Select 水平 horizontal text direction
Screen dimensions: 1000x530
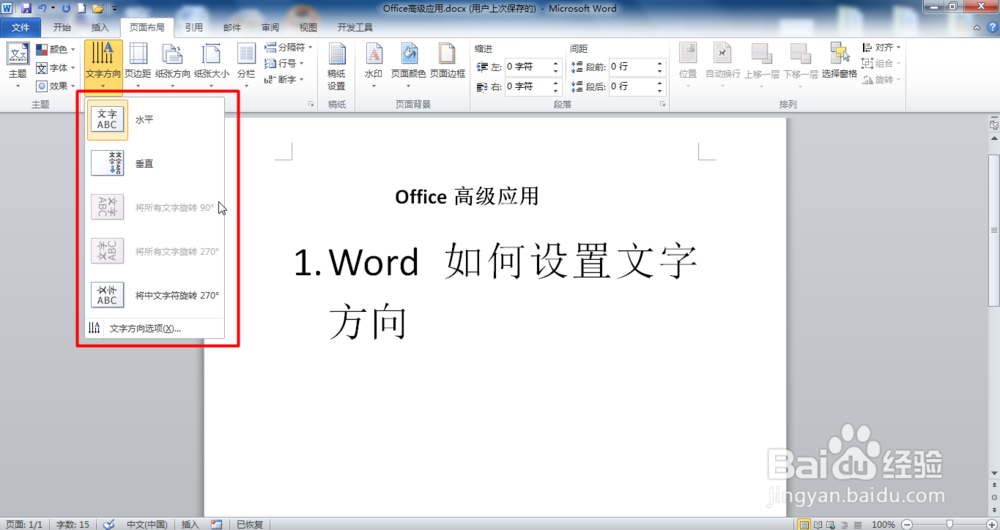coord(154,119)
